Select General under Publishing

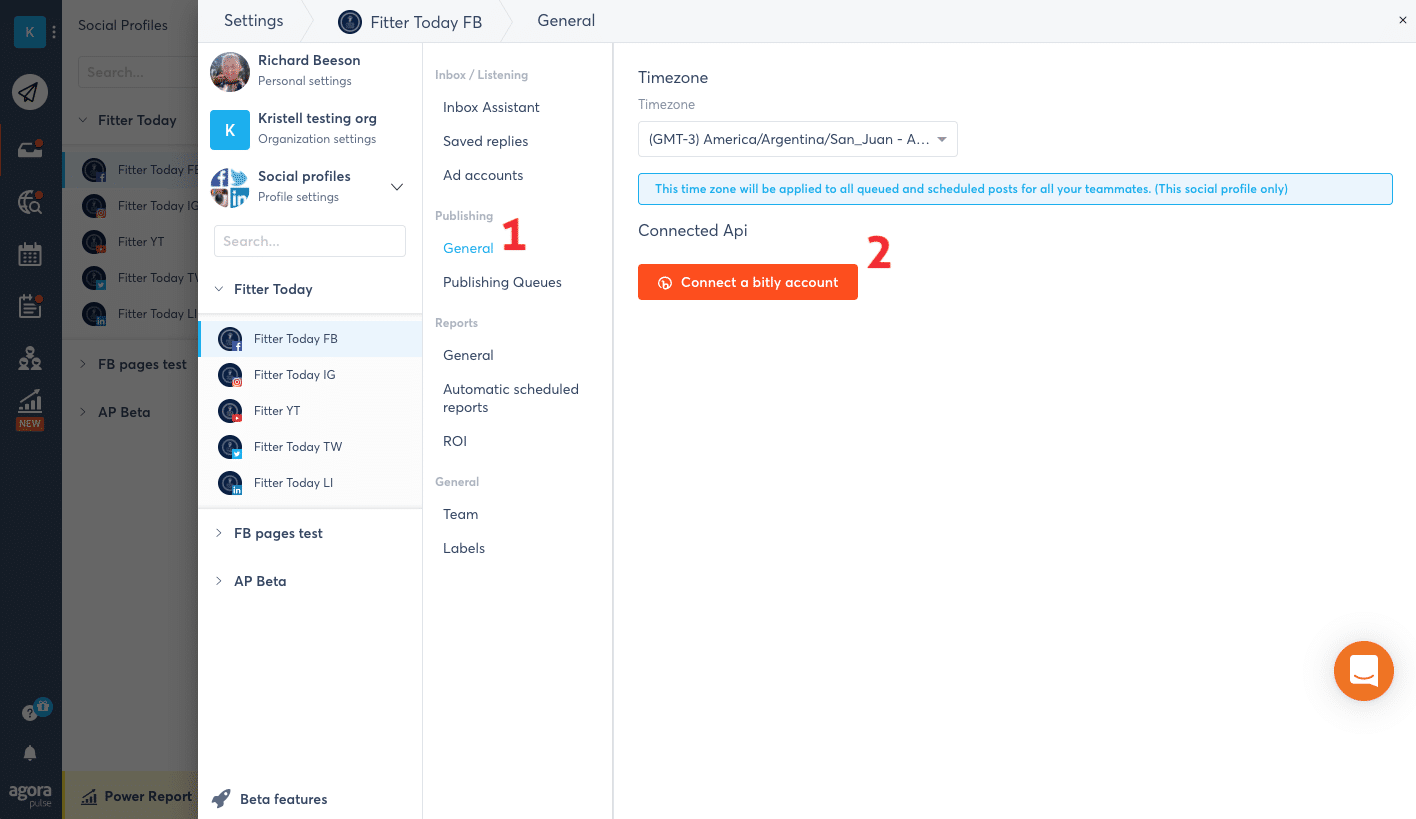click(x=468, y=248)
